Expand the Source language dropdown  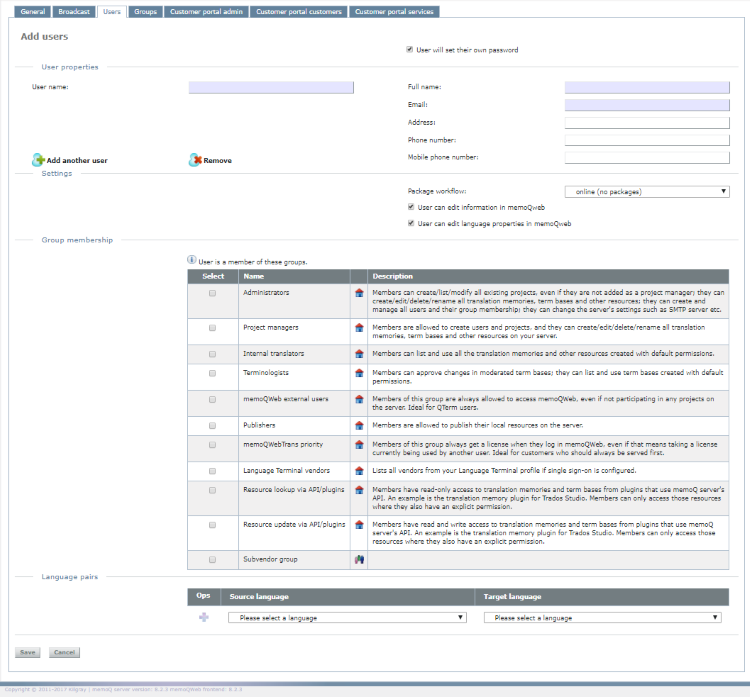coord(346,618)
